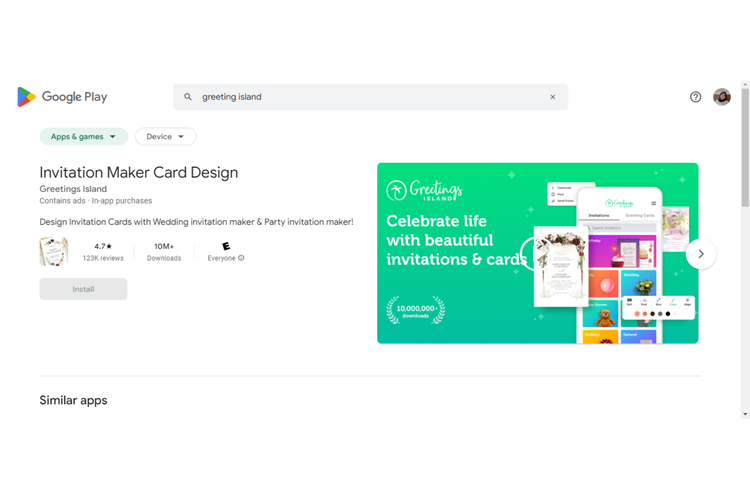Click the 'Invitation Maker Card Design' title
This screenshot has width=750, height=500.
tap(139, 172)
